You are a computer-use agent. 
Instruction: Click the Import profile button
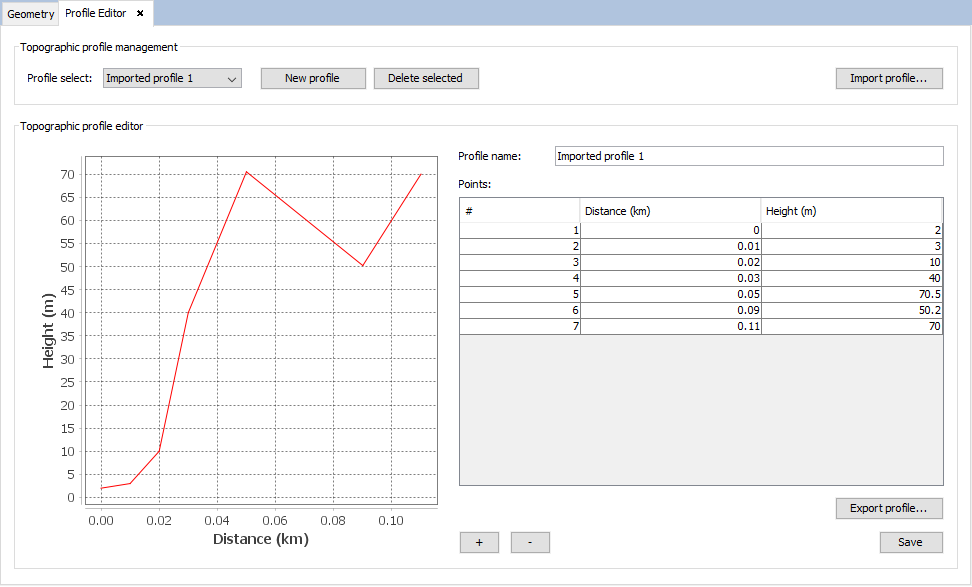(889, 78)
